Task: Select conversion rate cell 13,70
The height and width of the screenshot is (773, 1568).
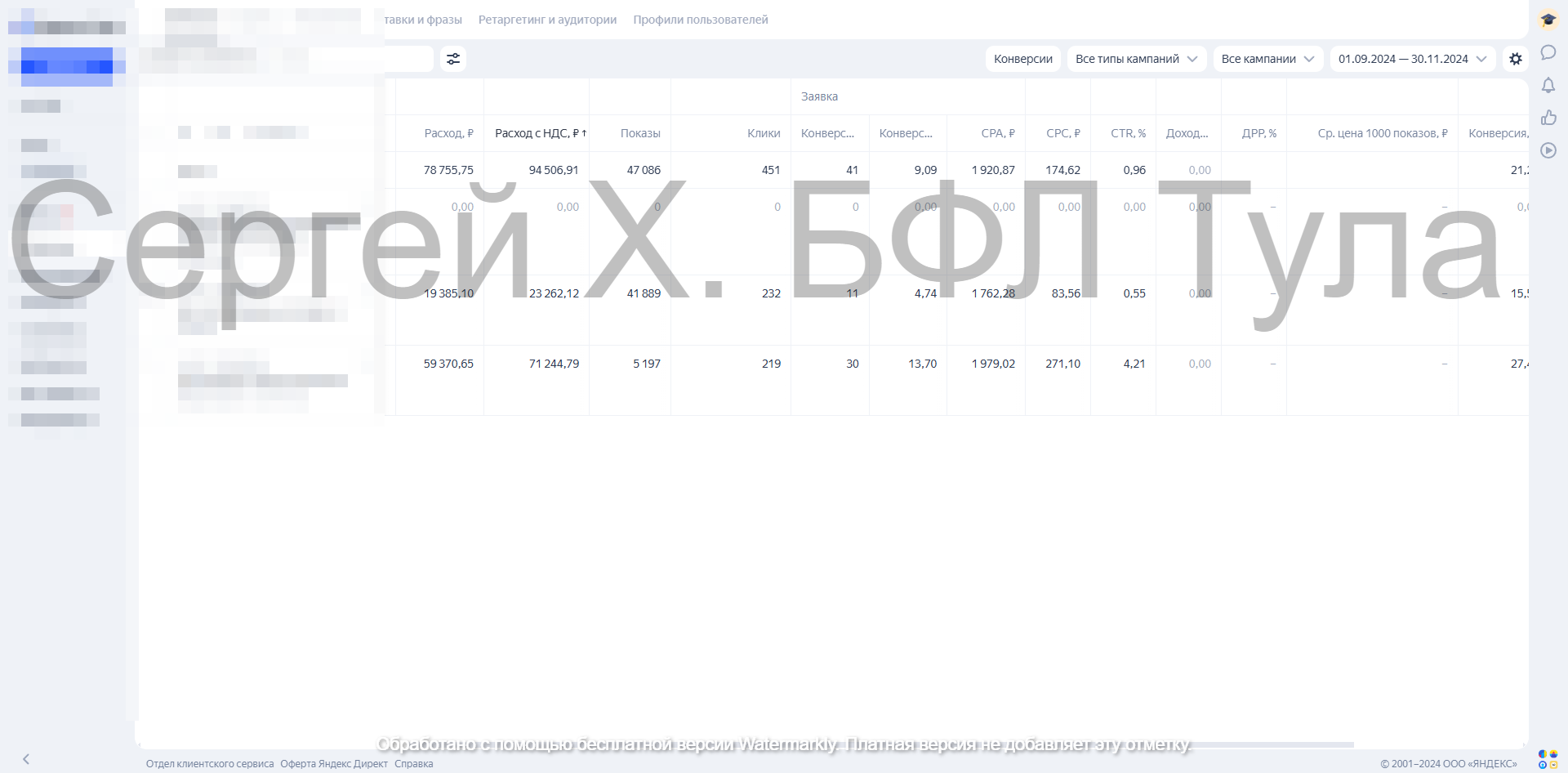Action: pyautogui.click(x=923, y=364)
